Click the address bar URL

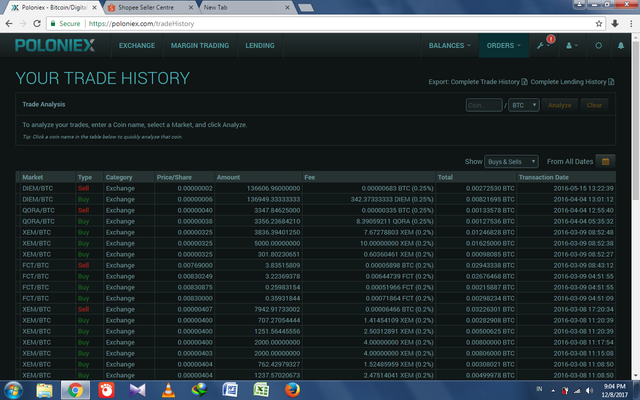click(141, 23)
